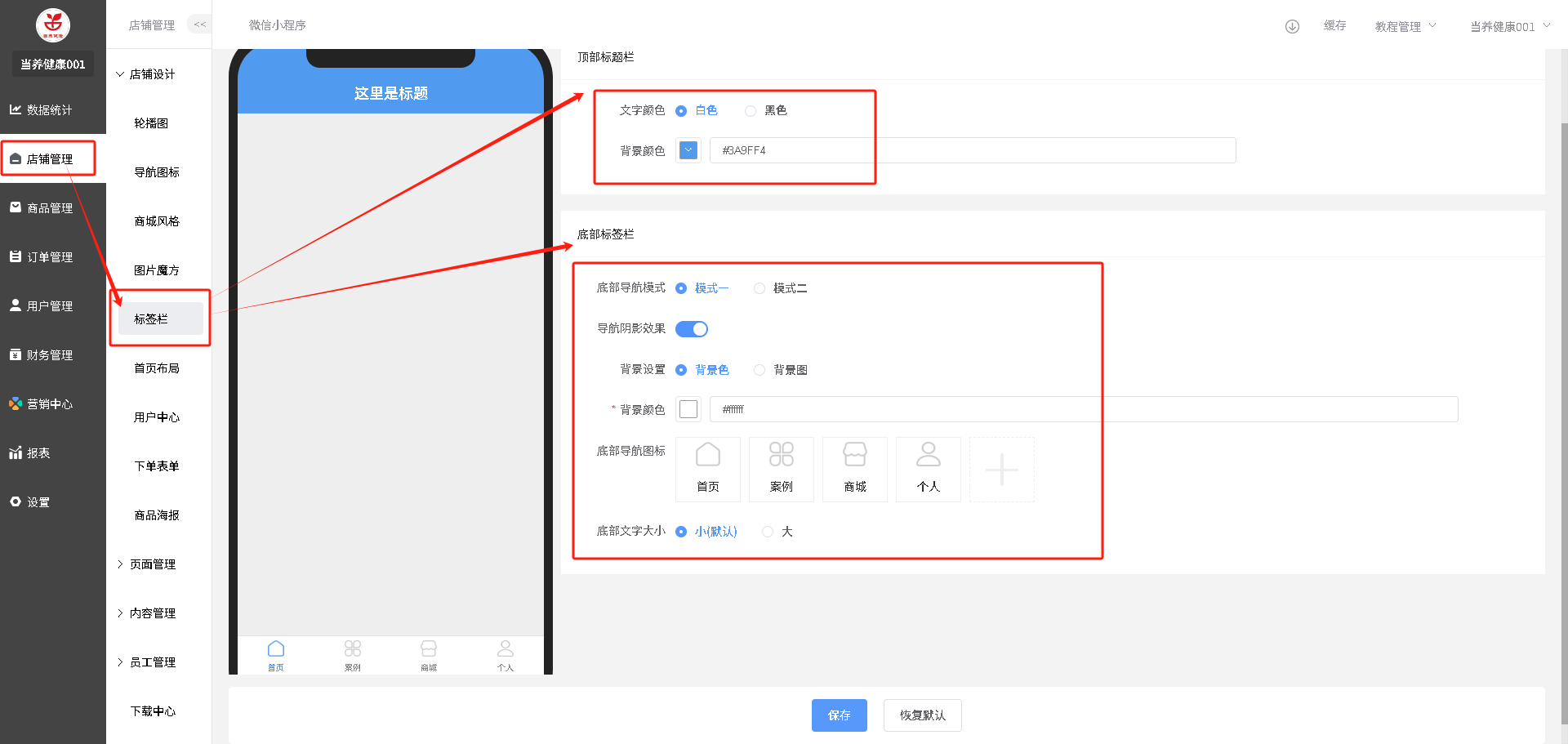Viewport: 1568px width, 744px height.
Task: Expand the 页面管理 tree section
Action: (152, 564)
